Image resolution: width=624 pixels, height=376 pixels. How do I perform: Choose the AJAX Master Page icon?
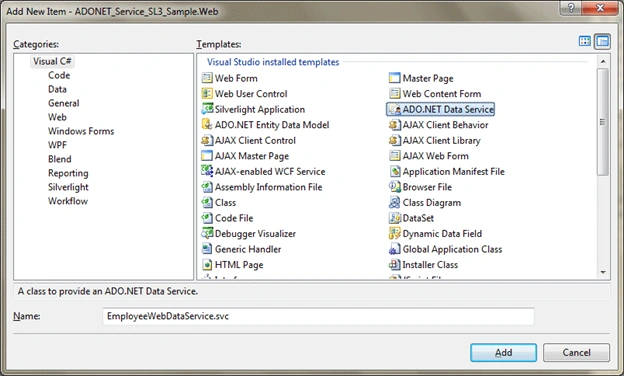207,156
